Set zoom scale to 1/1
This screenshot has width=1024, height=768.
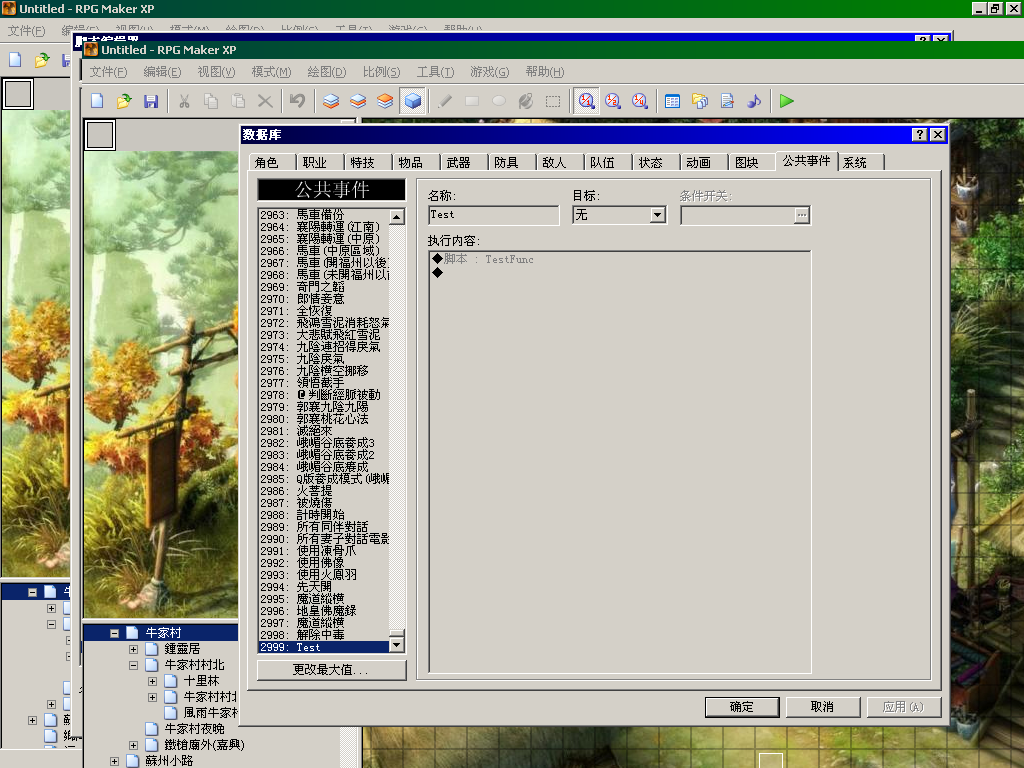(586, 101)
